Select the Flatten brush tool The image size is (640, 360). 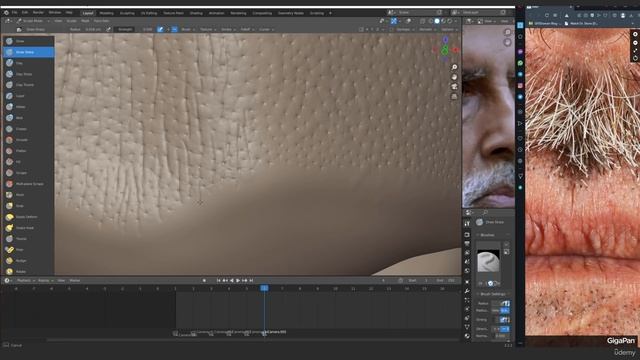point(28,151)
